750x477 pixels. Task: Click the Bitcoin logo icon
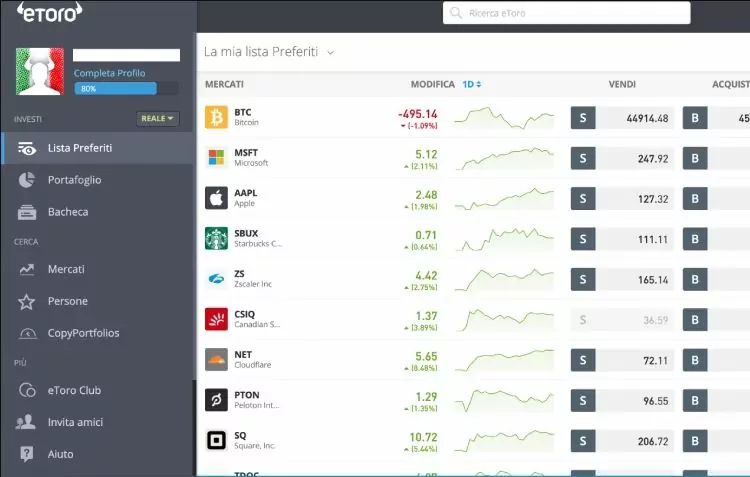coord(216,118)
